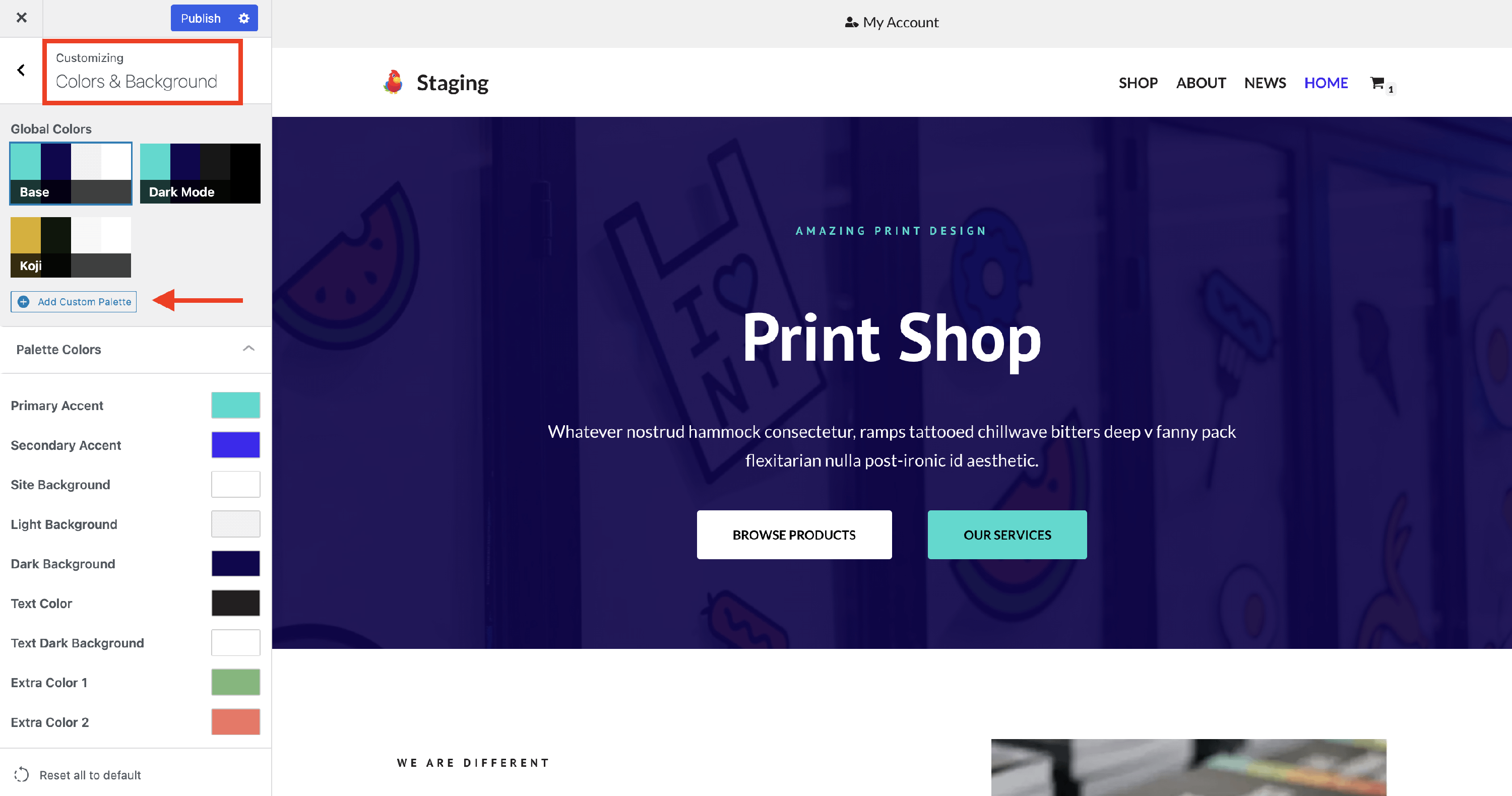Click the Publish button
The image size is (1512, 796).
(x=201, y=18)
